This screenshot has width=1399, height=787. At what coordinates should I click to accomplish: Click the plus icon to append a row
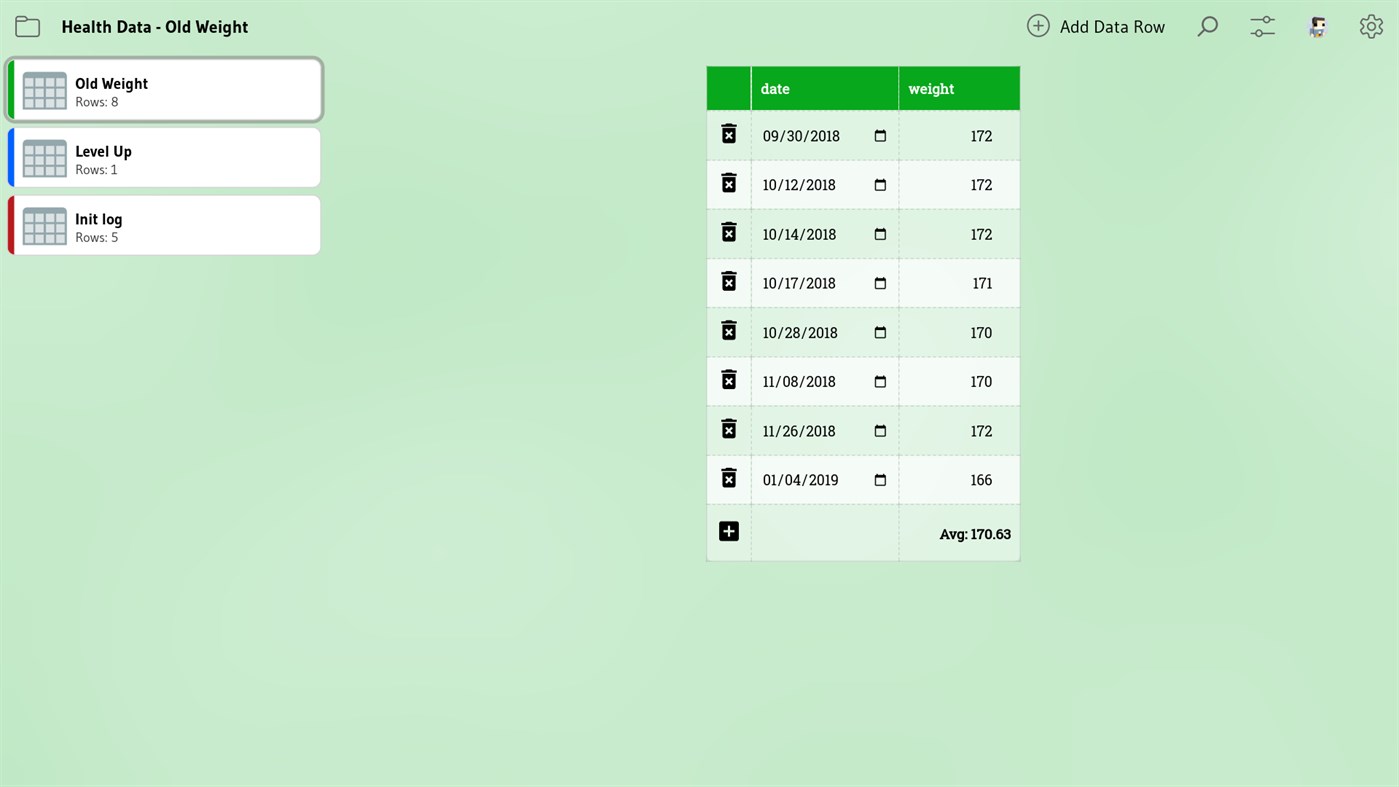click(x=728, y=530)
